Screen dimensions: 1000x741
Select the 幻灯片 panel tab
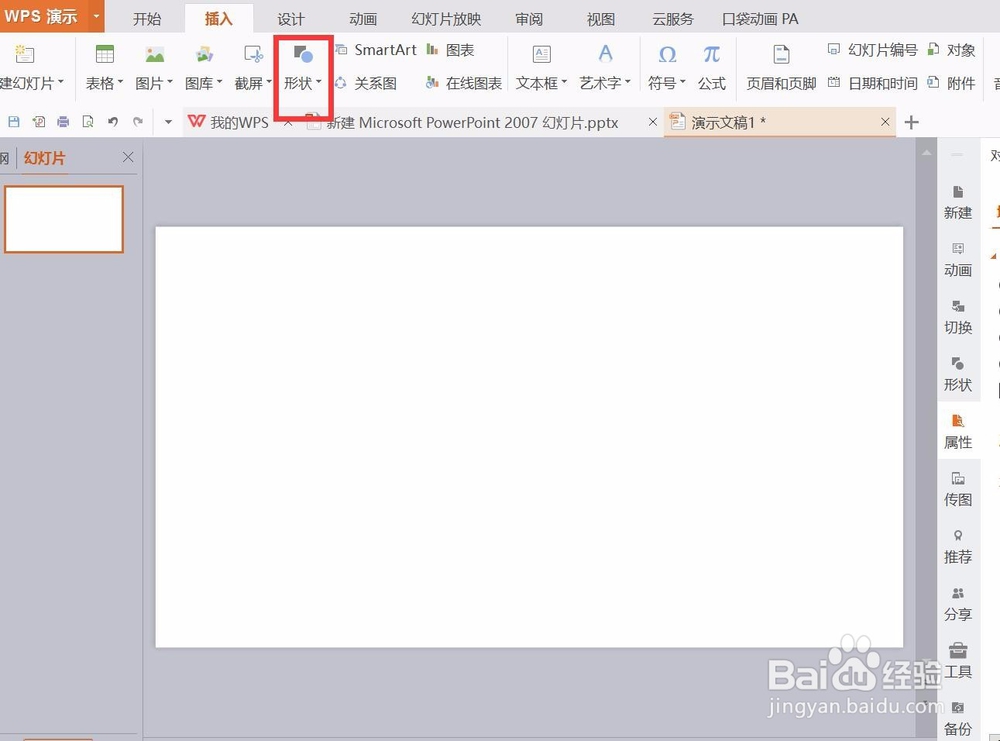point(45,158)
